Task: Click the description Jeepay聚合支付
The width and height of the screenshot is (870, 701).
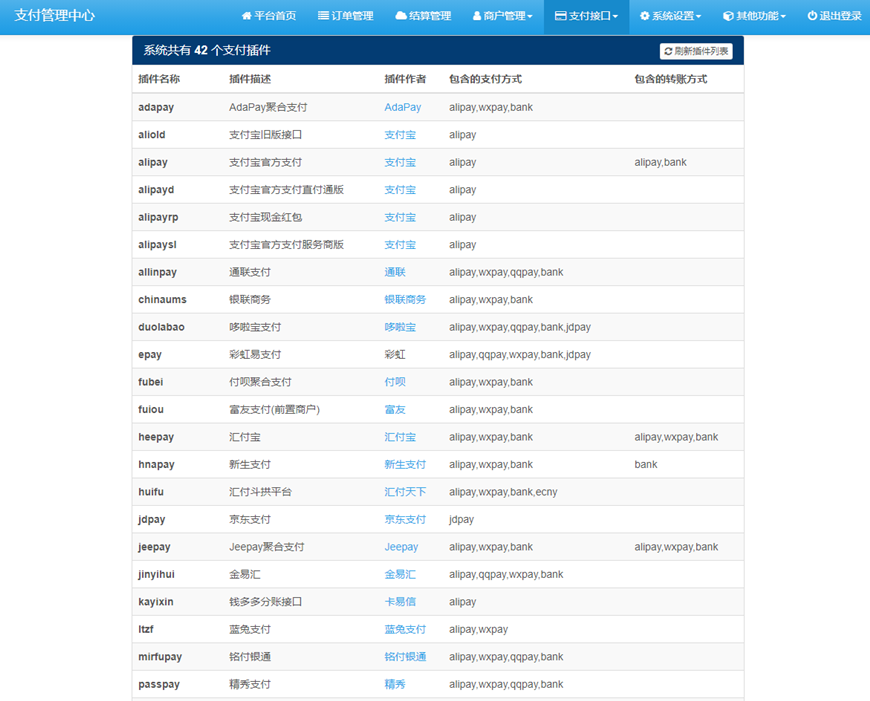Action: pyautogui.click(x=267, y=547)
